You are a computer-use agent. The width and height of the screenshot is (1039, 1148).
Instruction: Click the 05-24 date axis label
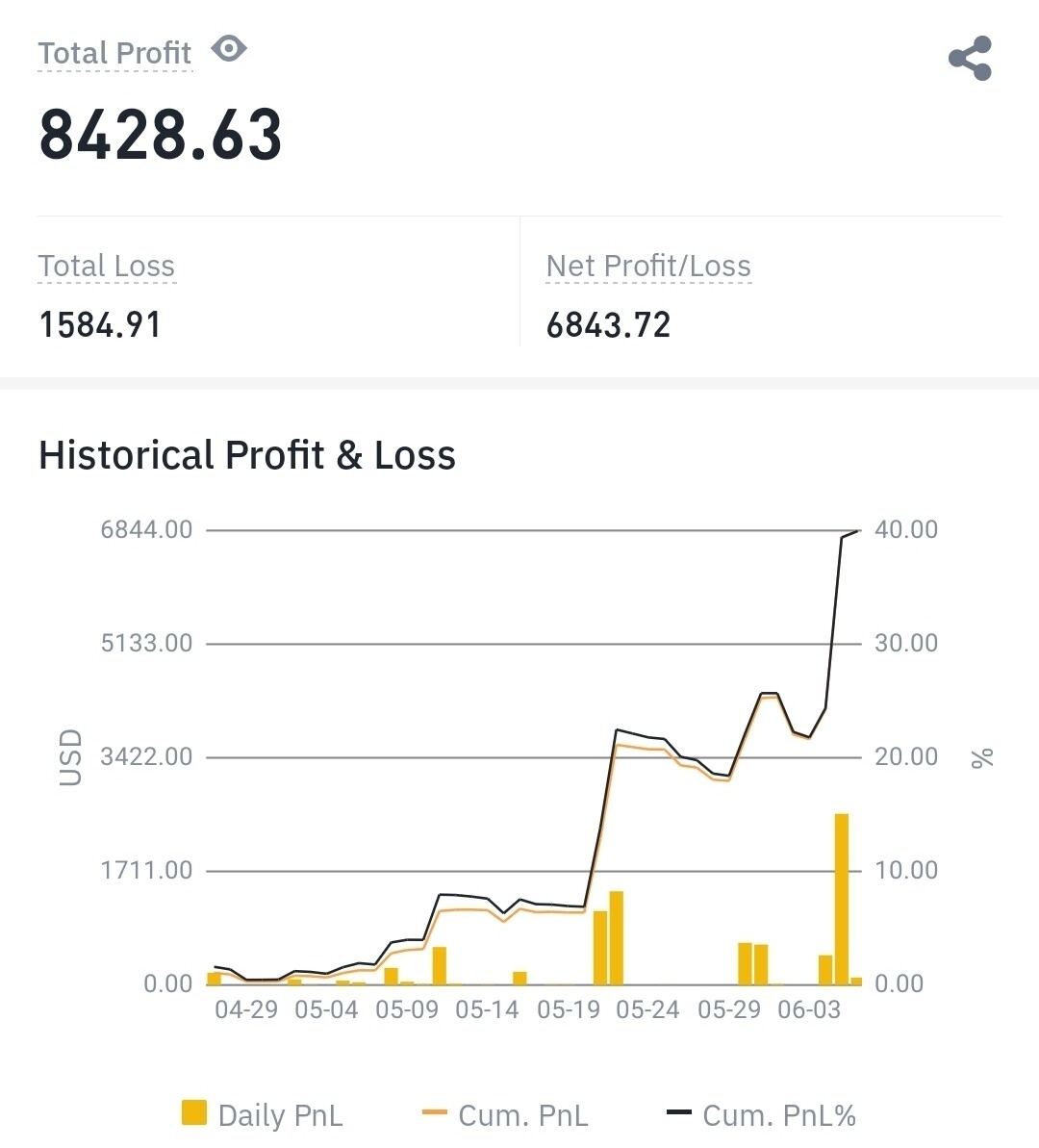pyautogui.click(x=647, y=1009)
